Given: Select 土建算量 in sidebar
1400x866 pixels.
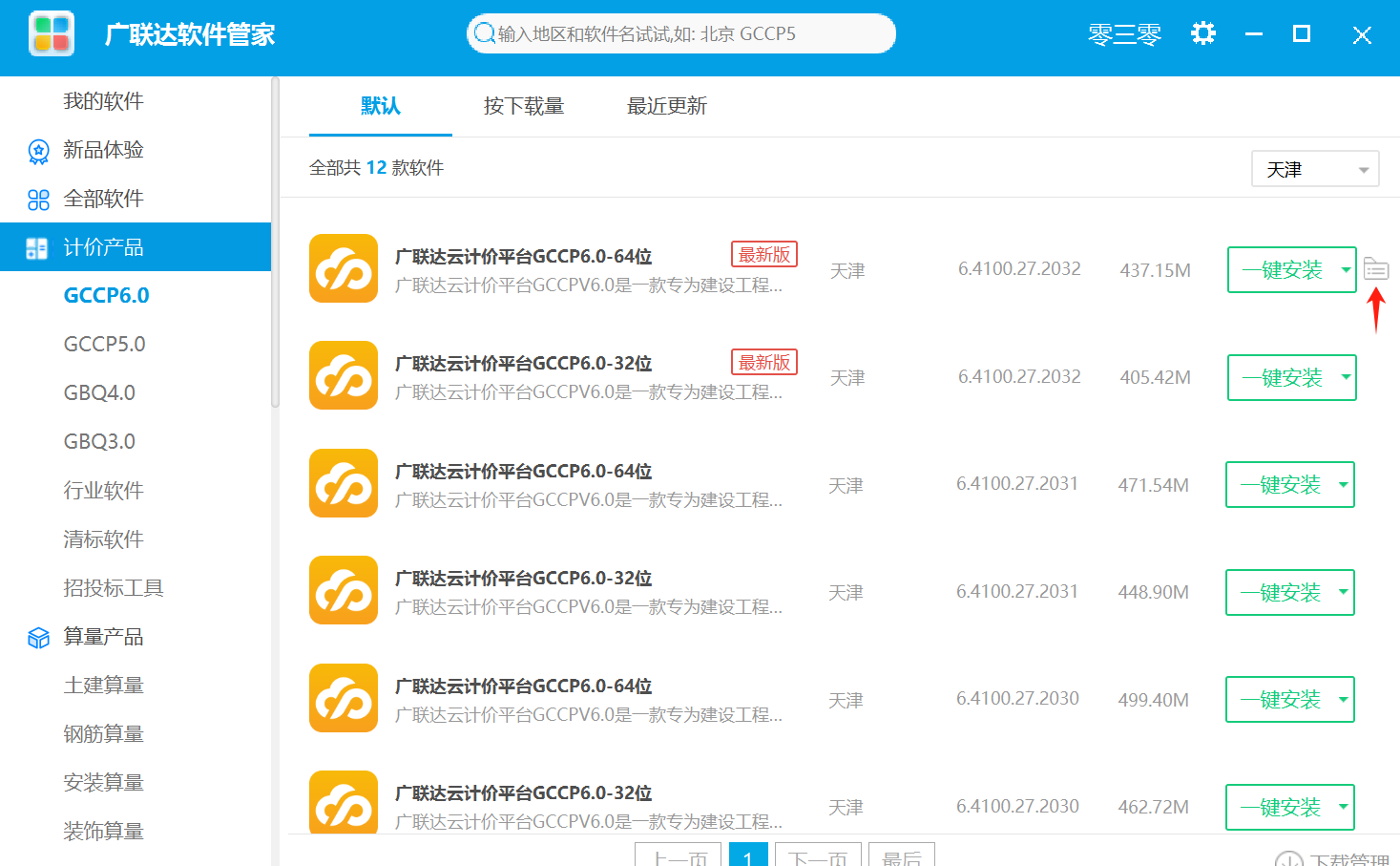Looking at the screenshot, I should tap(103, 686).
